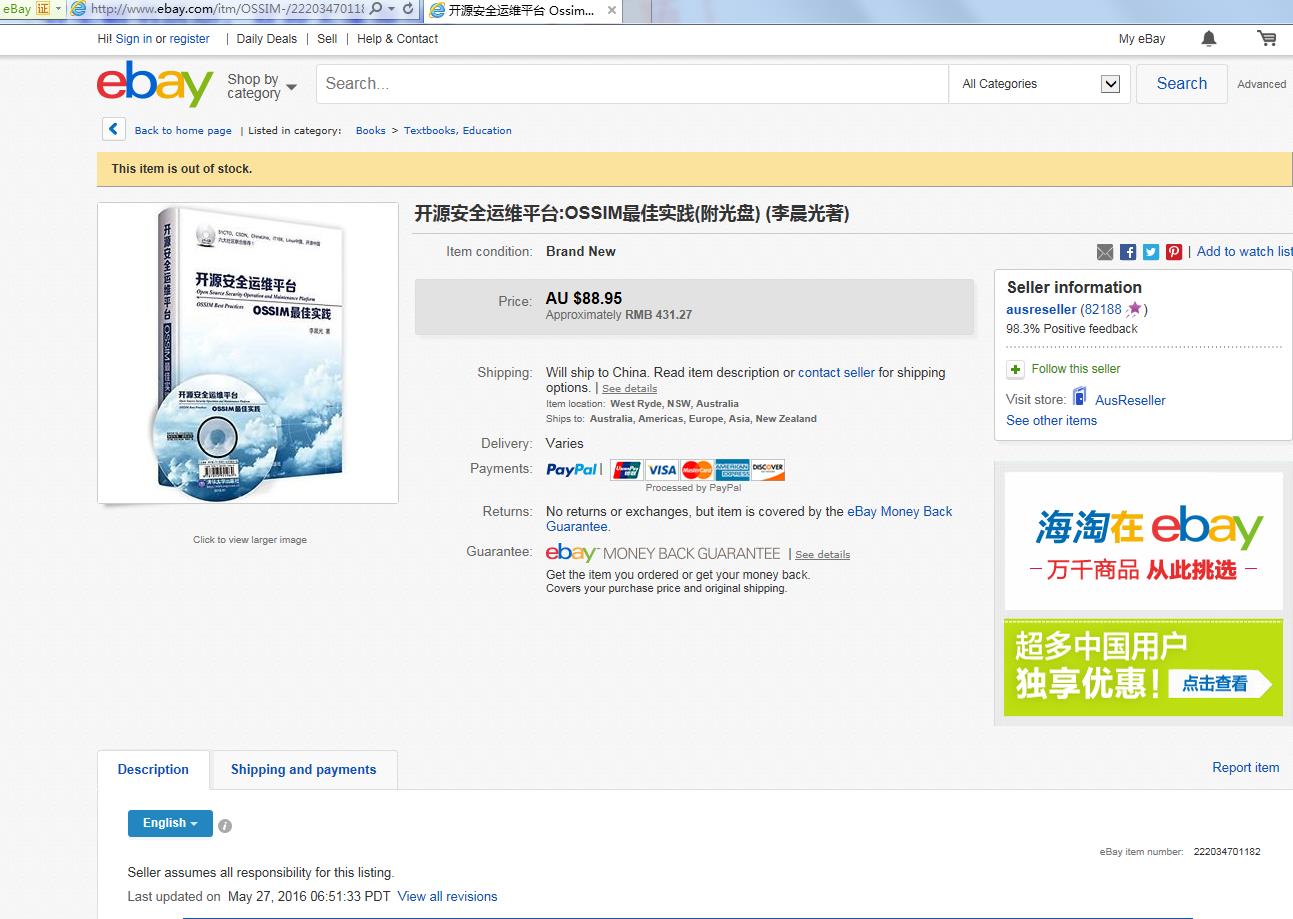Click the UnionPay card logo
Screen dimensions: 1293x919
(626, 469)
